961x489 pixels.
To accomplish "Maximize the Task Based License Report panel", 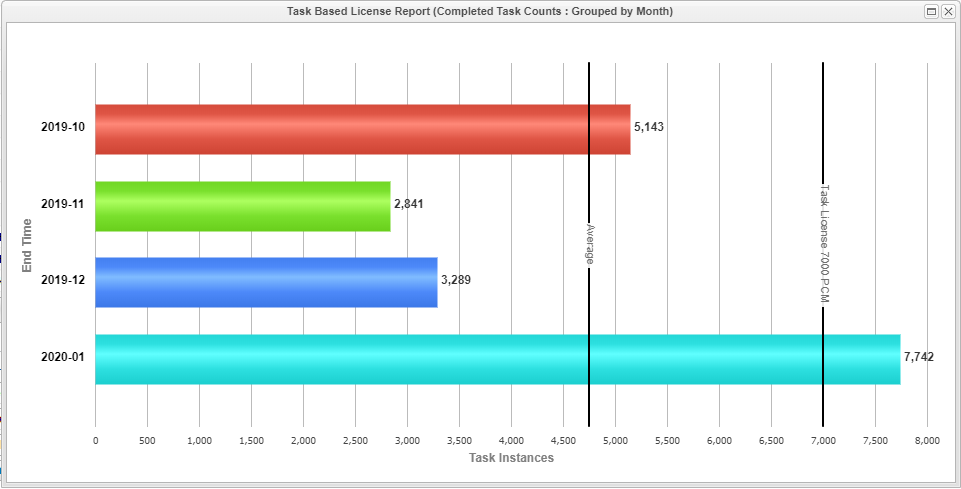I will coord(932,12).
